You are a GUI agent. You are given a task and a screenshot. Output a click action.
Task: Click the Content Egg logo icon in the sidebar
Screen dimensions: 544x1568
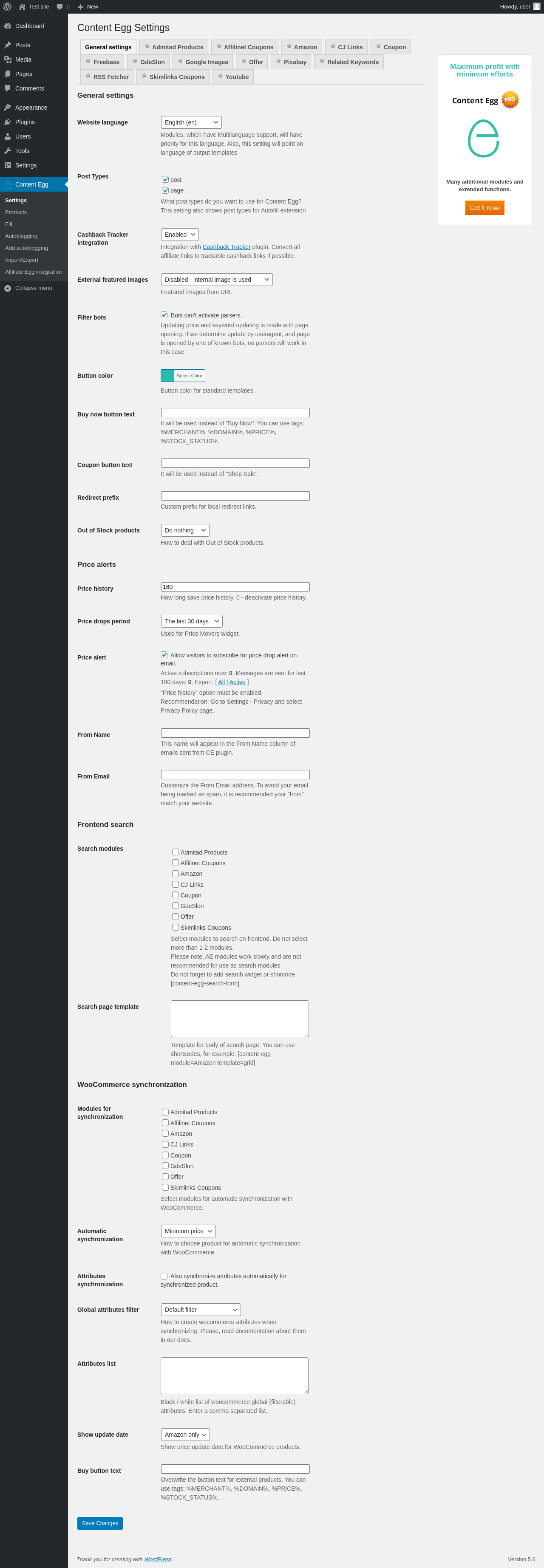8,185
